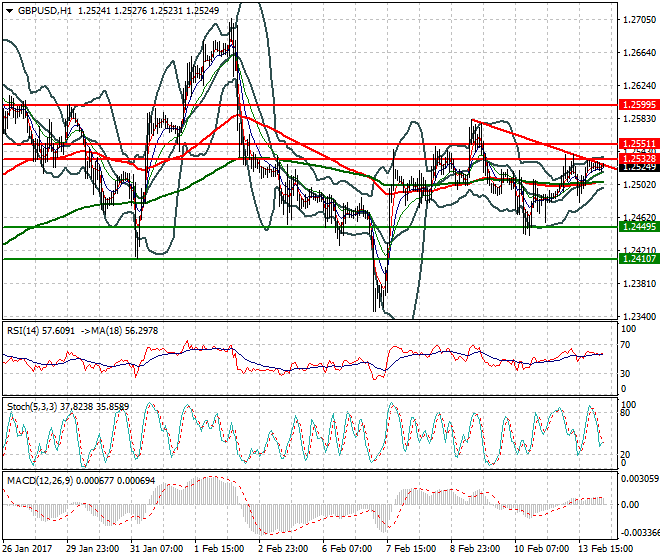Click the 7 Feb 15:00 time axis label
The width and height of the screenshot is (660, 560).
click(x=411, y=549)
